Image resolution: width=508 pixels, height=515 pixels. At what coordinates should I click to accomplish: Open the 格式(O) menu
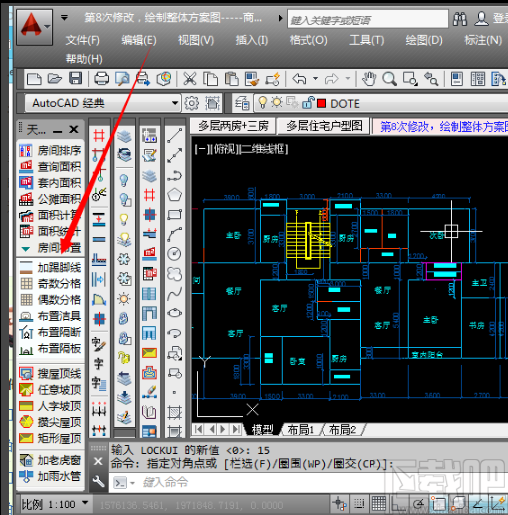point(308,41)
